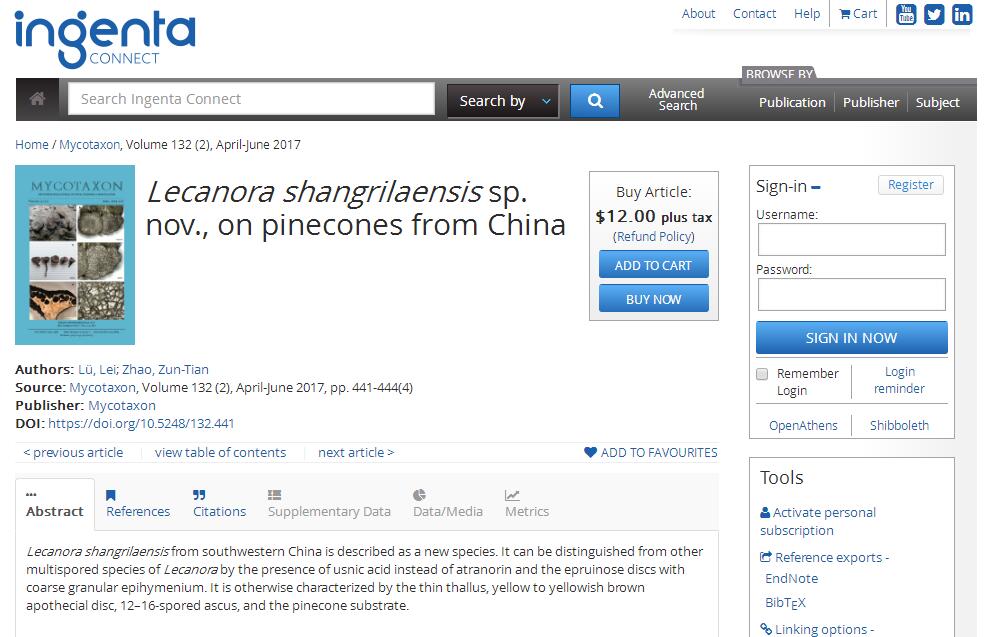Collapse the Sign-in panel toggle

816,187
